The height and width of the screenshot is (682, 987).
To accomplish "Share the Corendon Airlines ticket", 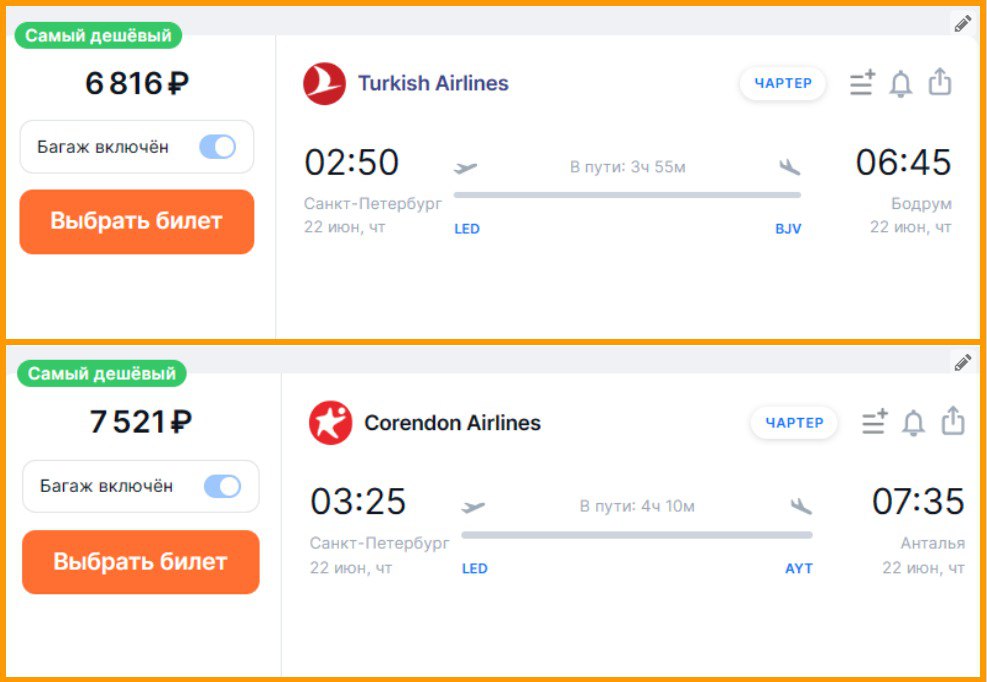I will pyautogui.click(x=953, y=421).
